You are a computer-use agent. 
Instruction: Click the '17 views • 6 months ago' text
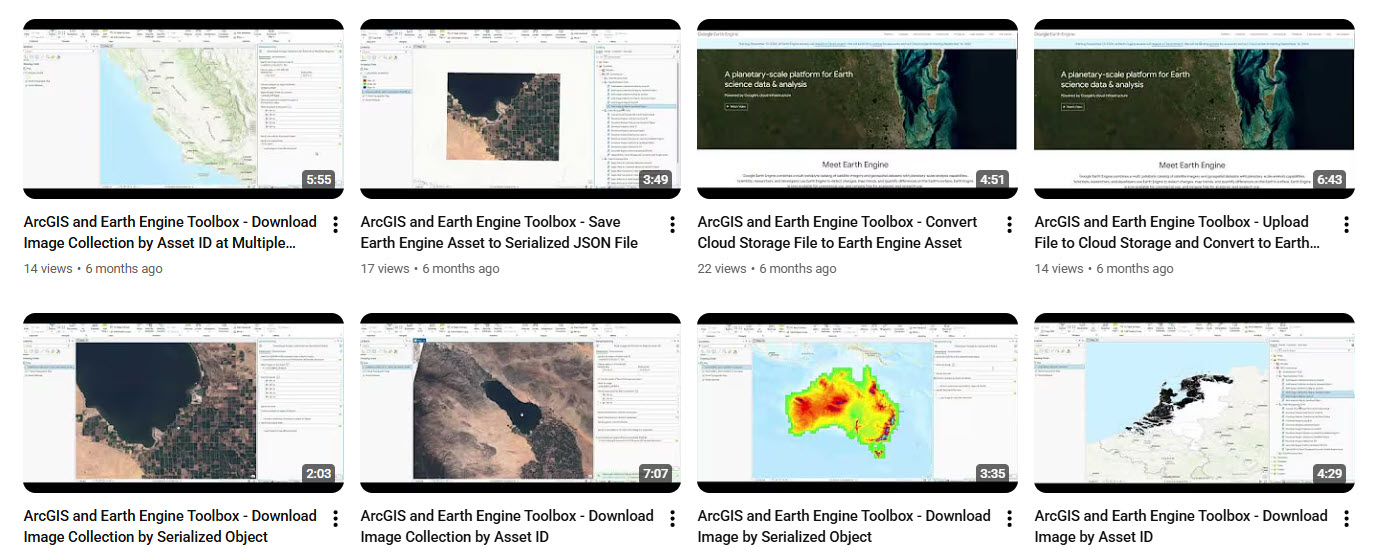click(430, 269)
